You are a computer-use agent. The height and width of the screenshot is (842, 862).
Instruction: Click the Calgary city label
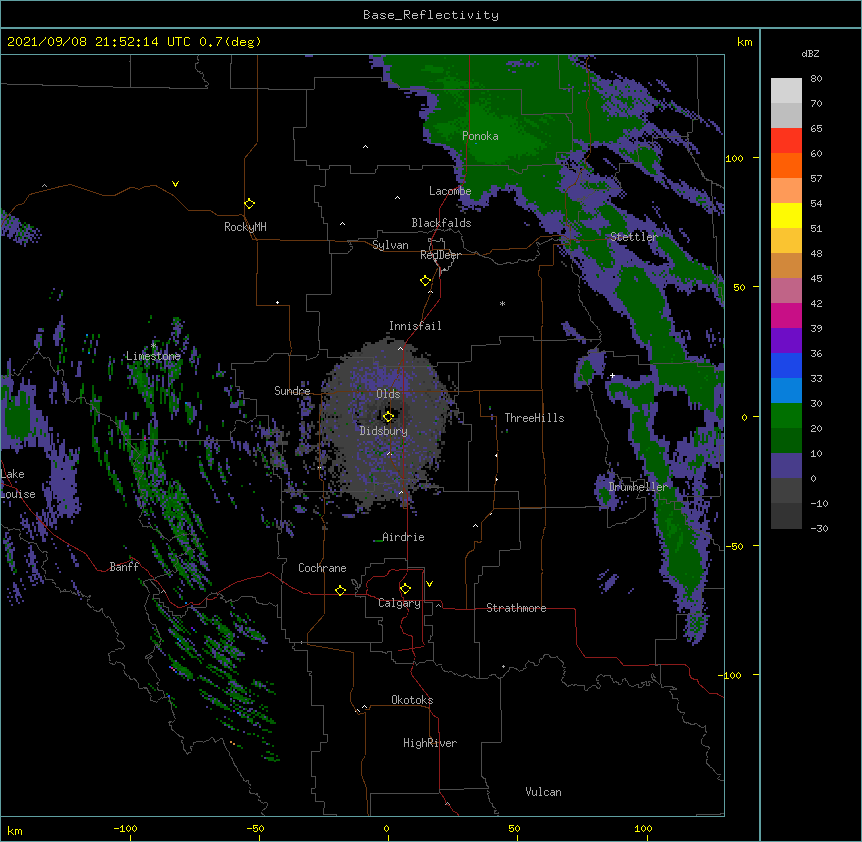tap(399, 603)
